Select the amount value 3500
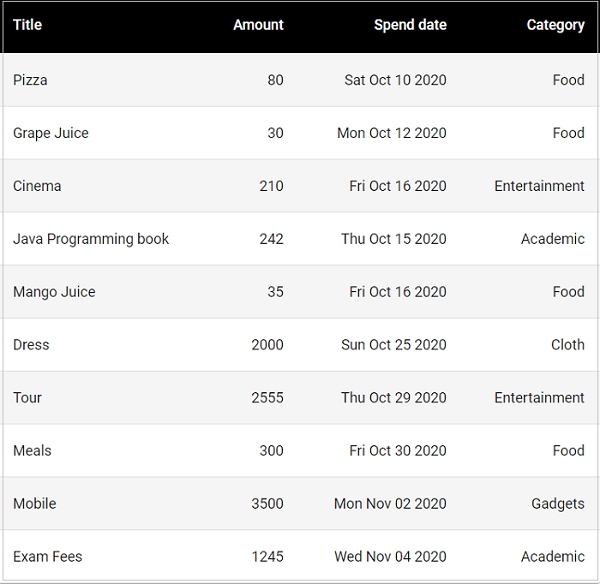600x584 pixels. point(267,504)
